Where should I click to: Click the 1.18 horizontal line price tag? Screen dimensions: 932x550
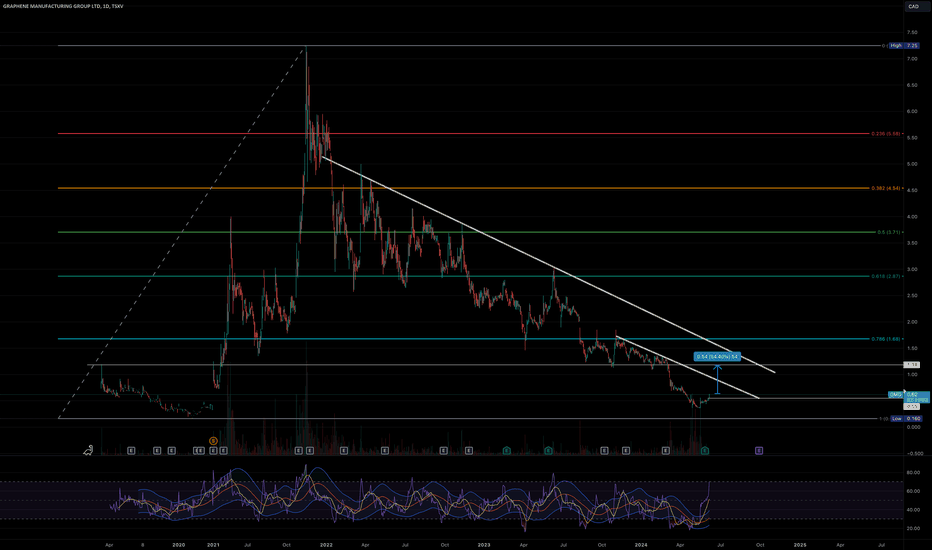pos(911,364)
